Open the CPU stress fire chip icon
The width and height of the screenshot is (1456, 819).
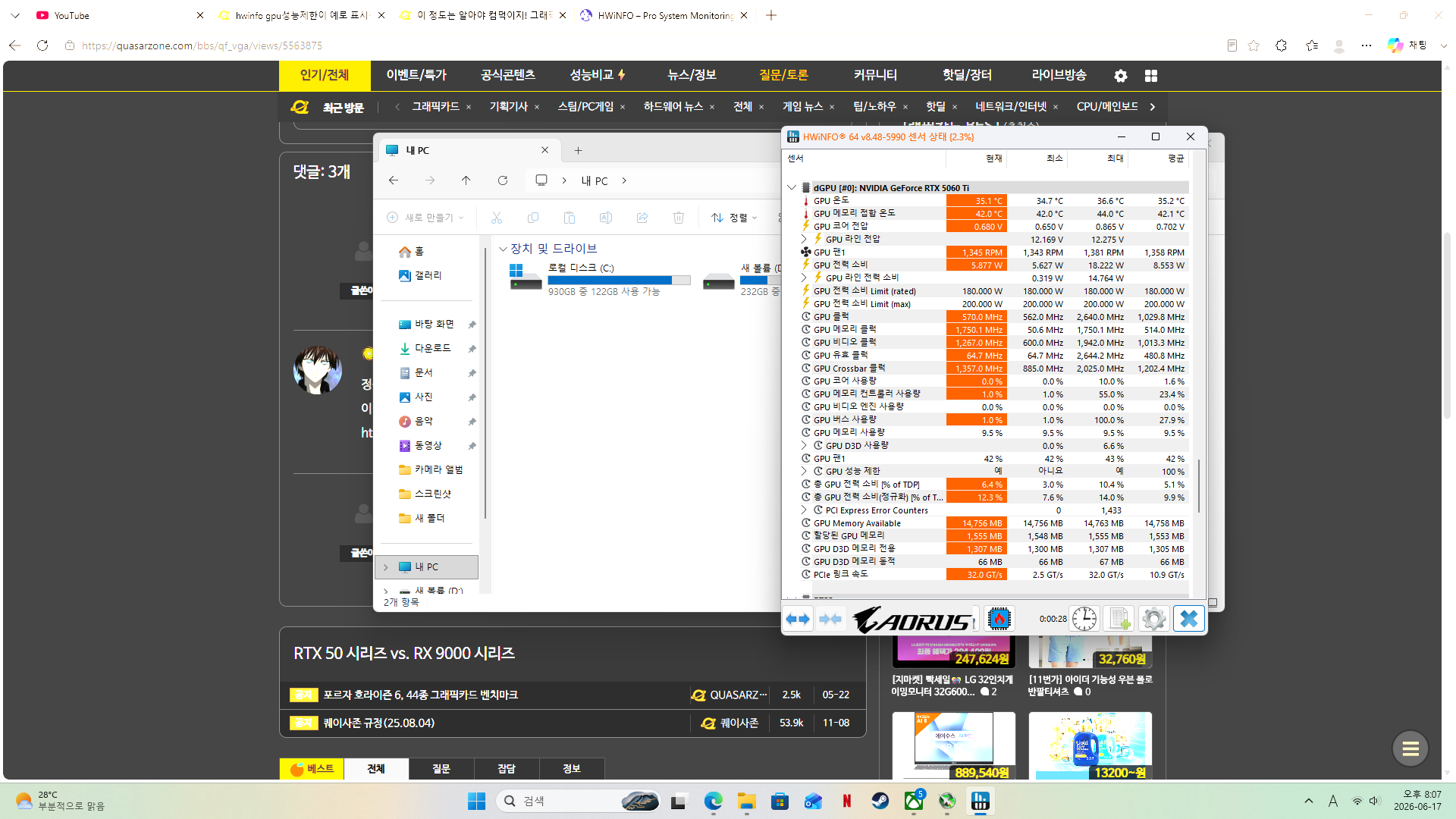[999, 620]
